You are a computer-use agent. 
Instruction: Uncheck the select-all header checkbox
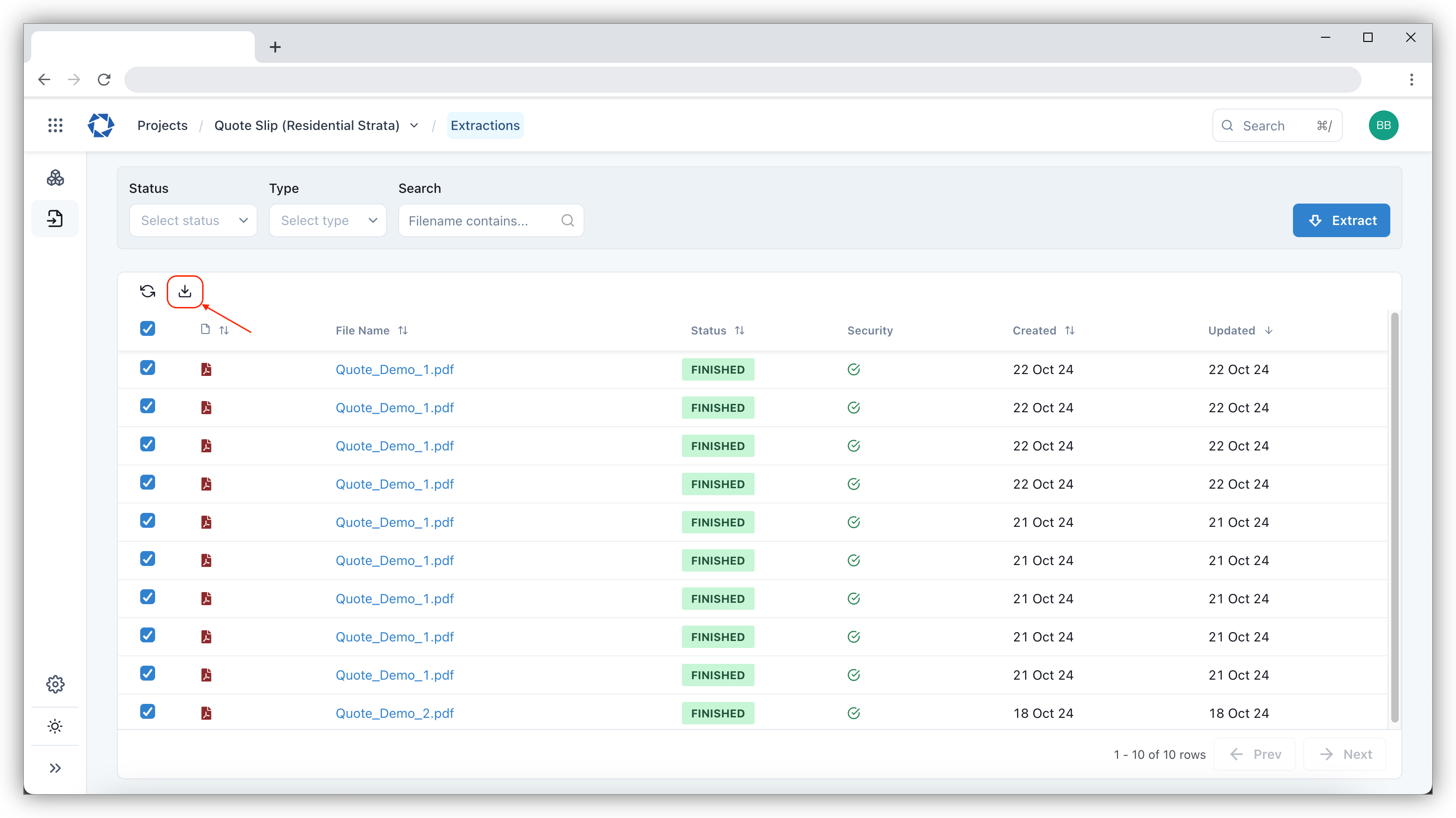[148, 329]
